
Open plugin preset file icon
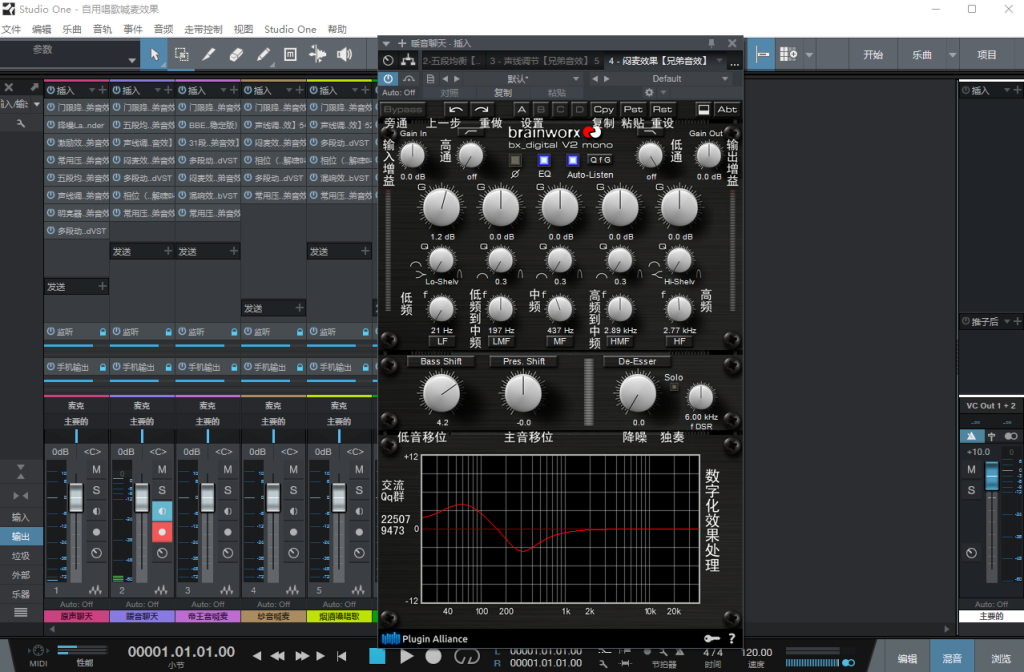[x=430, y=78]
